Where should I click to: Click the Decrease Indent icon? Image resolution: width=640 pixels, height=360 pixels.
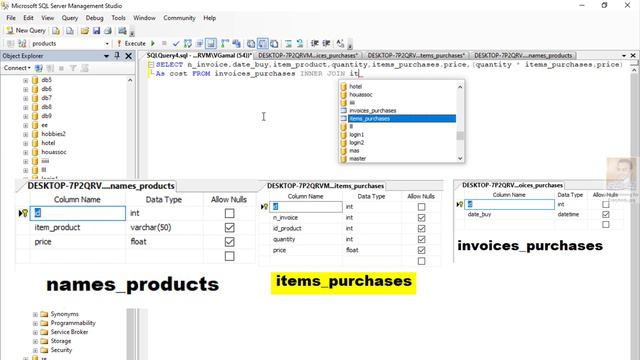coord(315,43)
